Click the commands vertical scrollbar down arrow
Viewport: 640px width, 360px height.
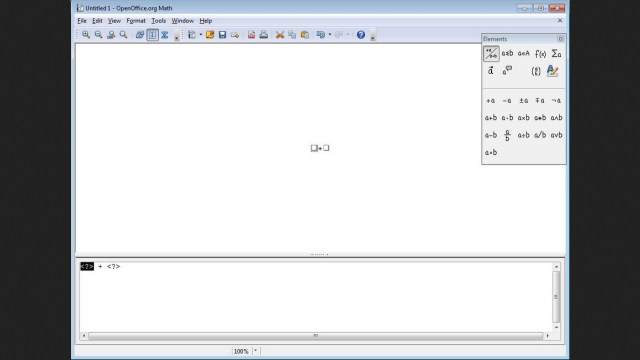pos(556,327)
